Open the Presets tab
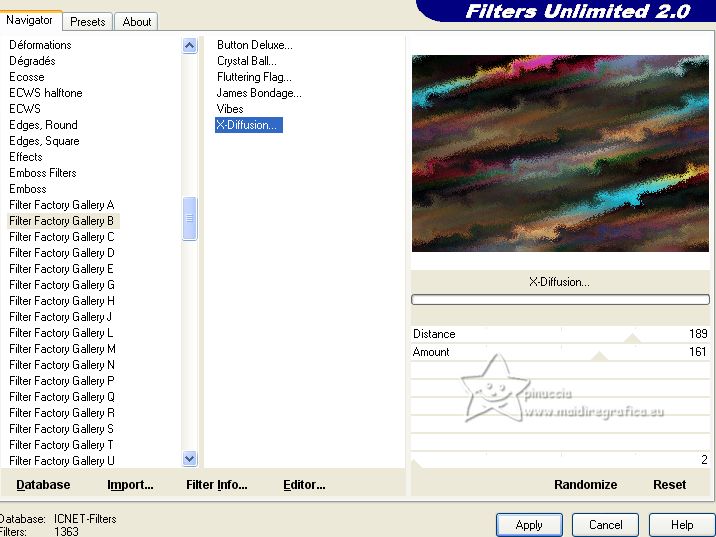The width and height of the screenshot is (716, 537). click(x=88, y=21)
